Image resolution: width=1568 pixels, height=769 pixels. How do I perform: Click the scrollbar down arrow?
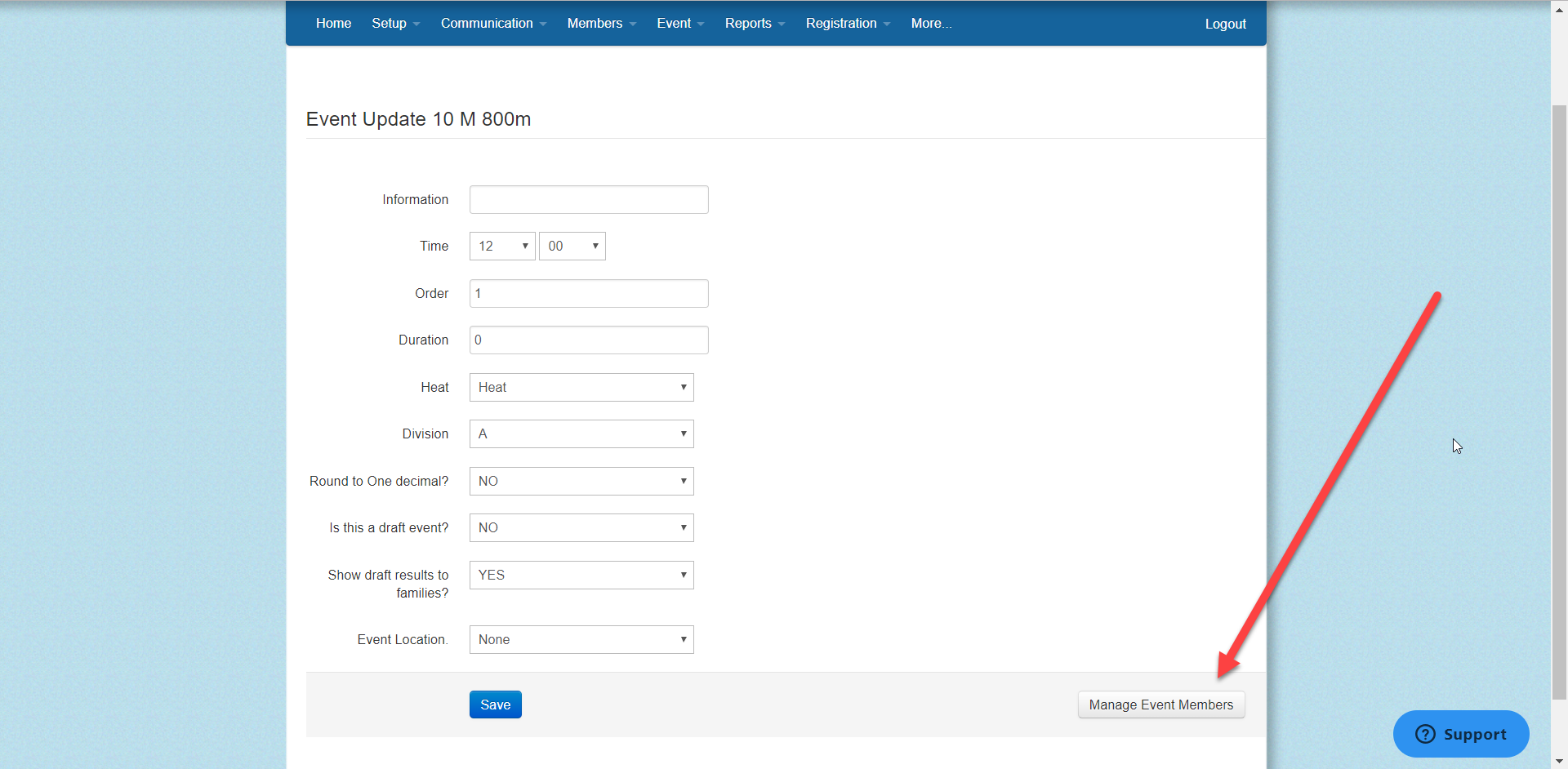click(x=1558, y=760)
